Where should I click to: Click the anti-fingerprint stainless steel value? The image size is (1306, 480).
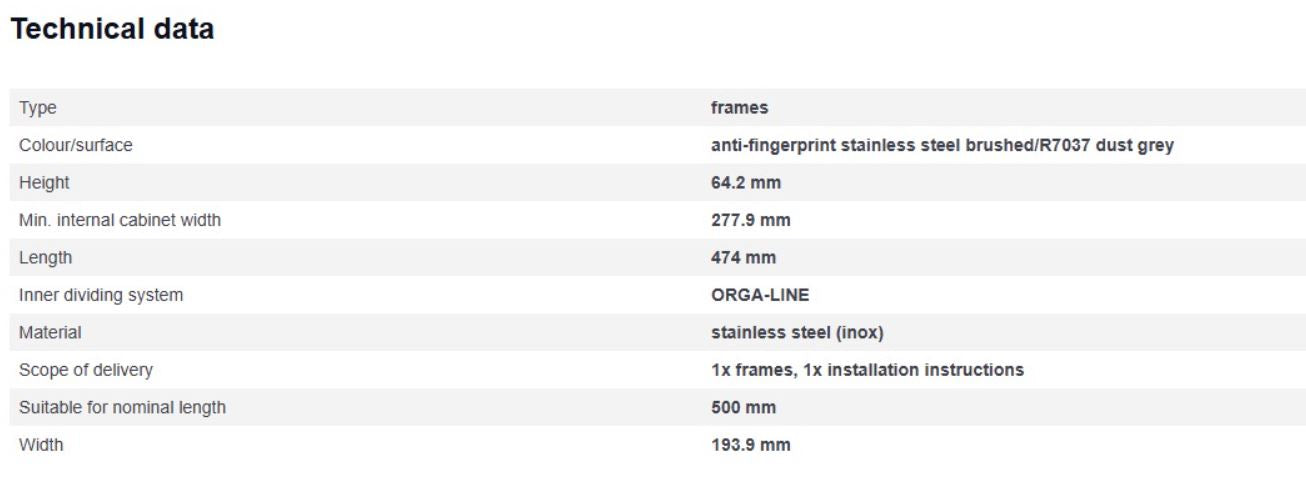click(x=942, y=145)
